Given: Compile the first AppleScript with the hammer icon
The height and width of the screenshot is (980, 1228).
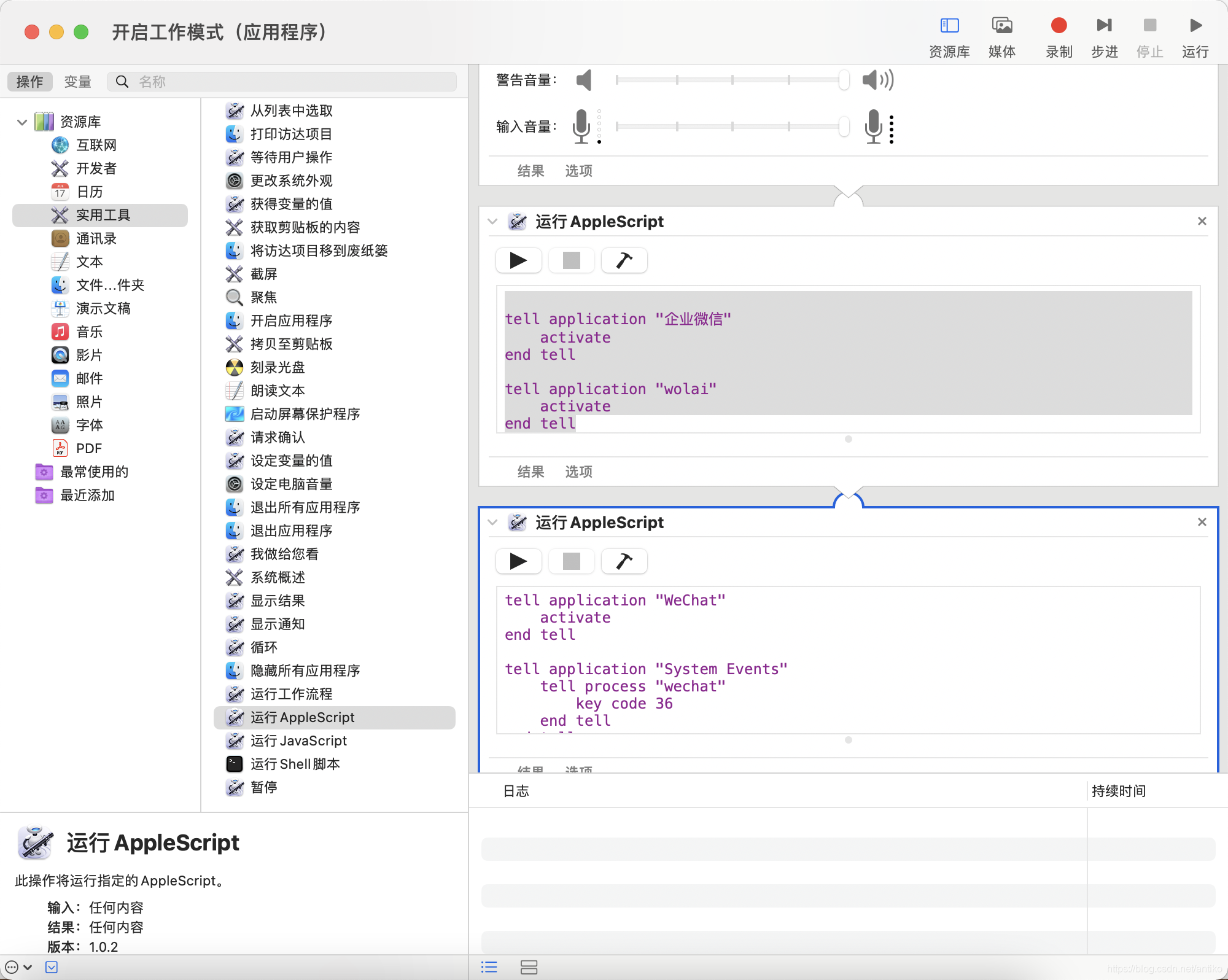Looking at the screenshot, I should 624,260.
